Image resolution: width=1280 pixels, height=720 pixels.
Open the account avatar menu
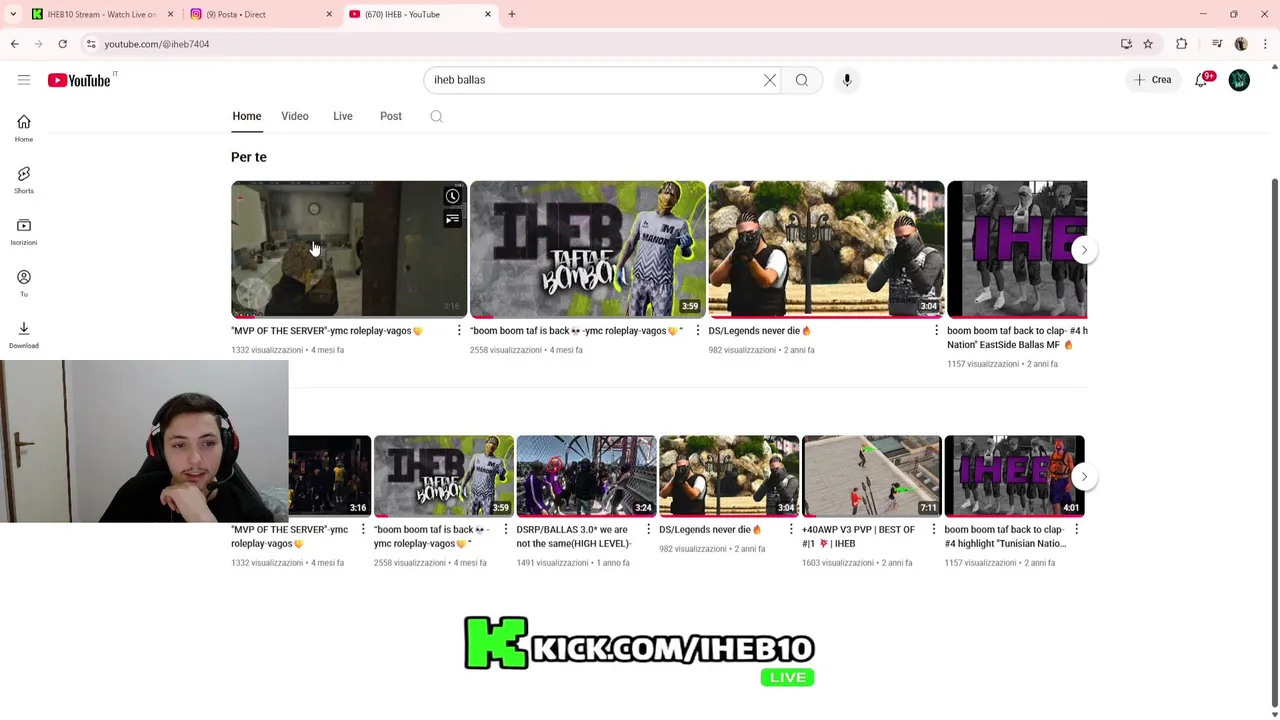(x=1239, y=80)
